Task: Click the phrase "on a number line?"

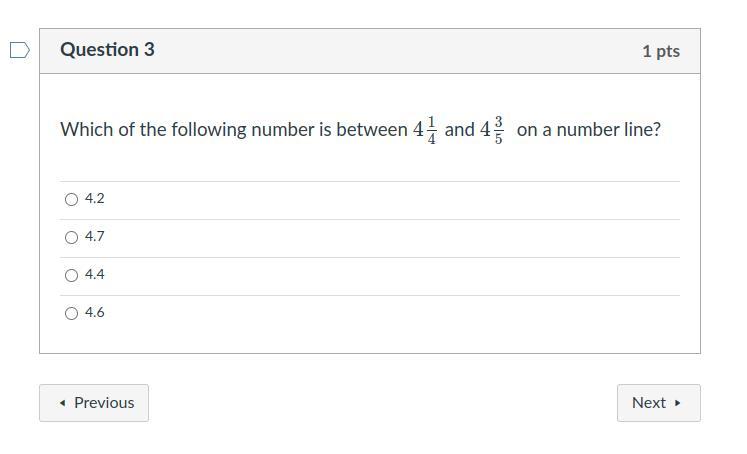Action: coord(588,130)
